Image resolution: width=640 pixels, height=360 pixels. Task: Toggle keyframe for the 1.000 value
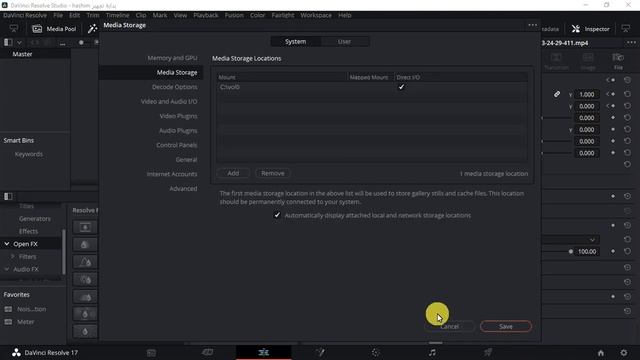pyautogui.click(x=613, y=94)
